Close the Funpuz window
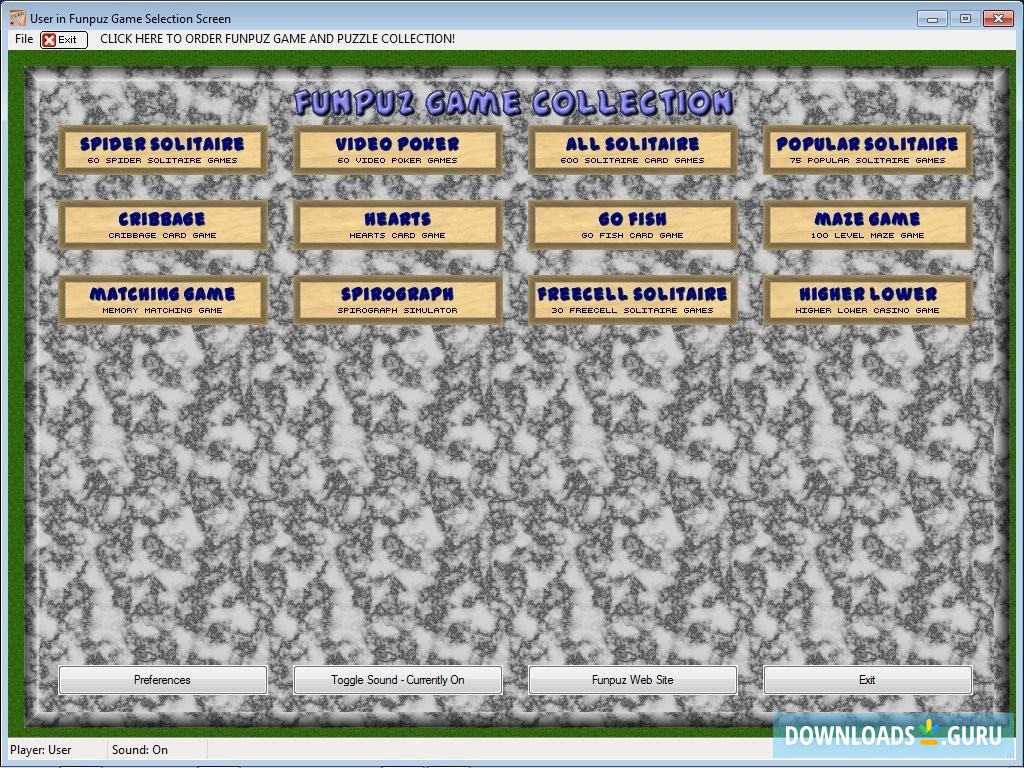The width and height of the screenshot is (1024, 768). [x=999, y=19]
